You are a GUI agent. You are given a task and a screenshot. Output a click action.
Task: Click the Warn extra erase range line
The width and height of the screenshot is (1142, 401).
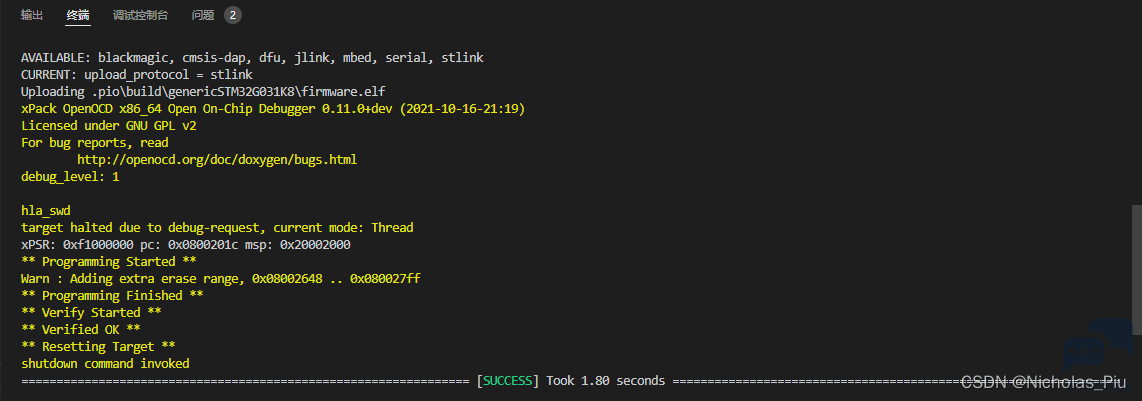pos(221,279)
